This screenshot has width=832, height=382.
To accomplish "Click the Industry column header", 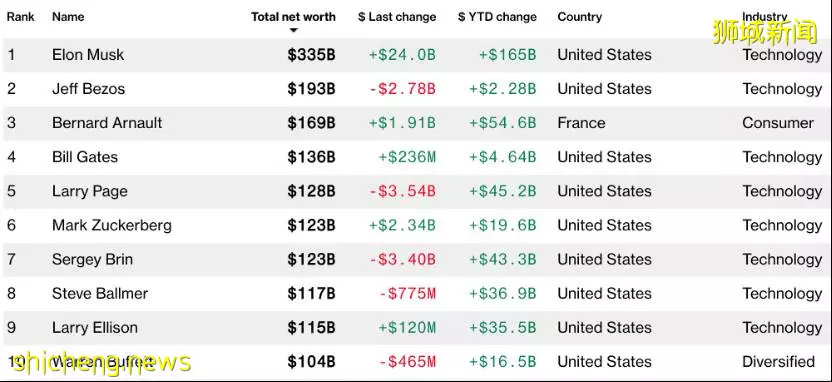I will click(x=765, y=17).
